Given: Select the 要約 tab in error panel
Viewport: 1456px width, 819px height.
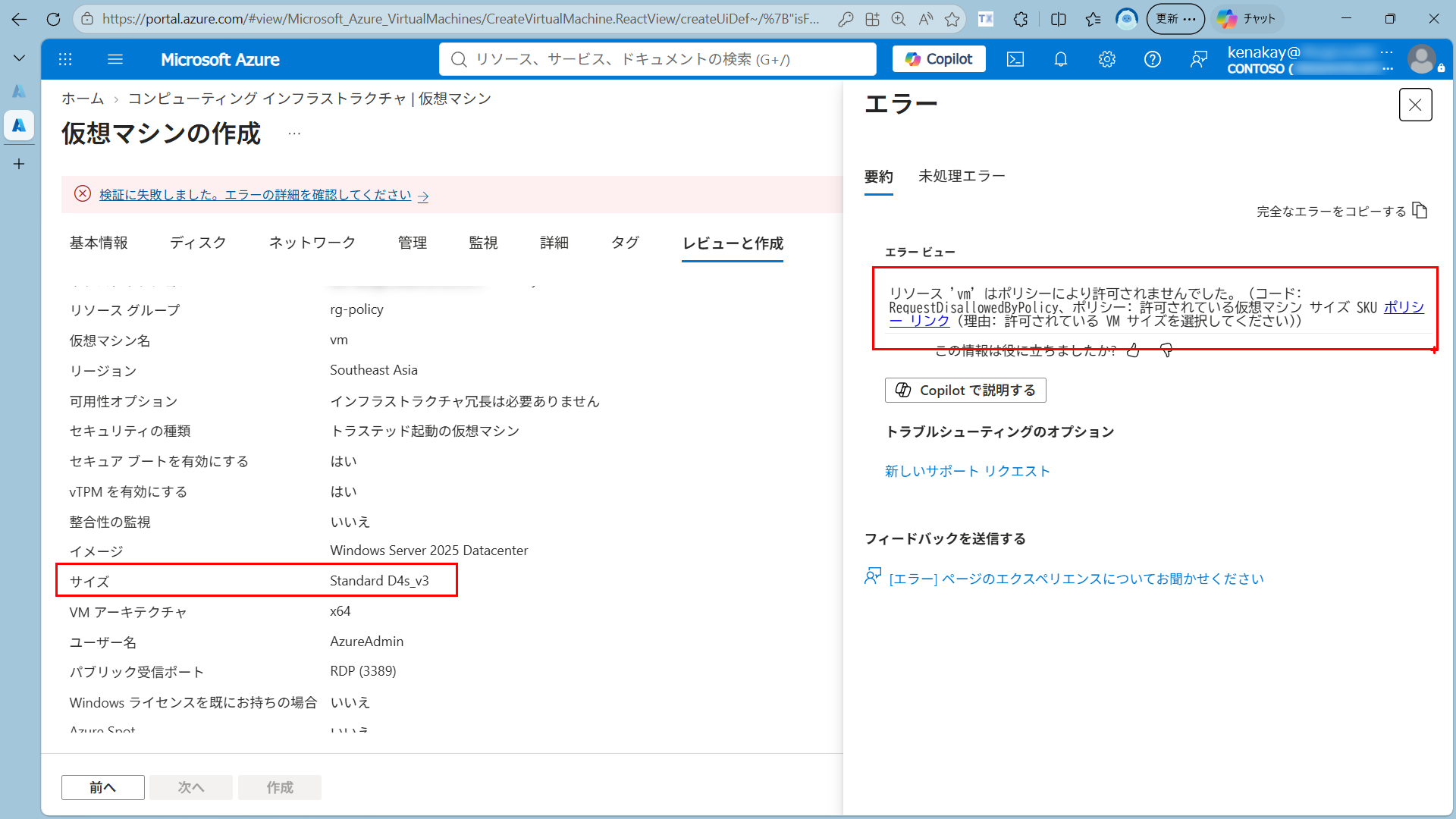Looking at the screenshot, I should [878, 177].
